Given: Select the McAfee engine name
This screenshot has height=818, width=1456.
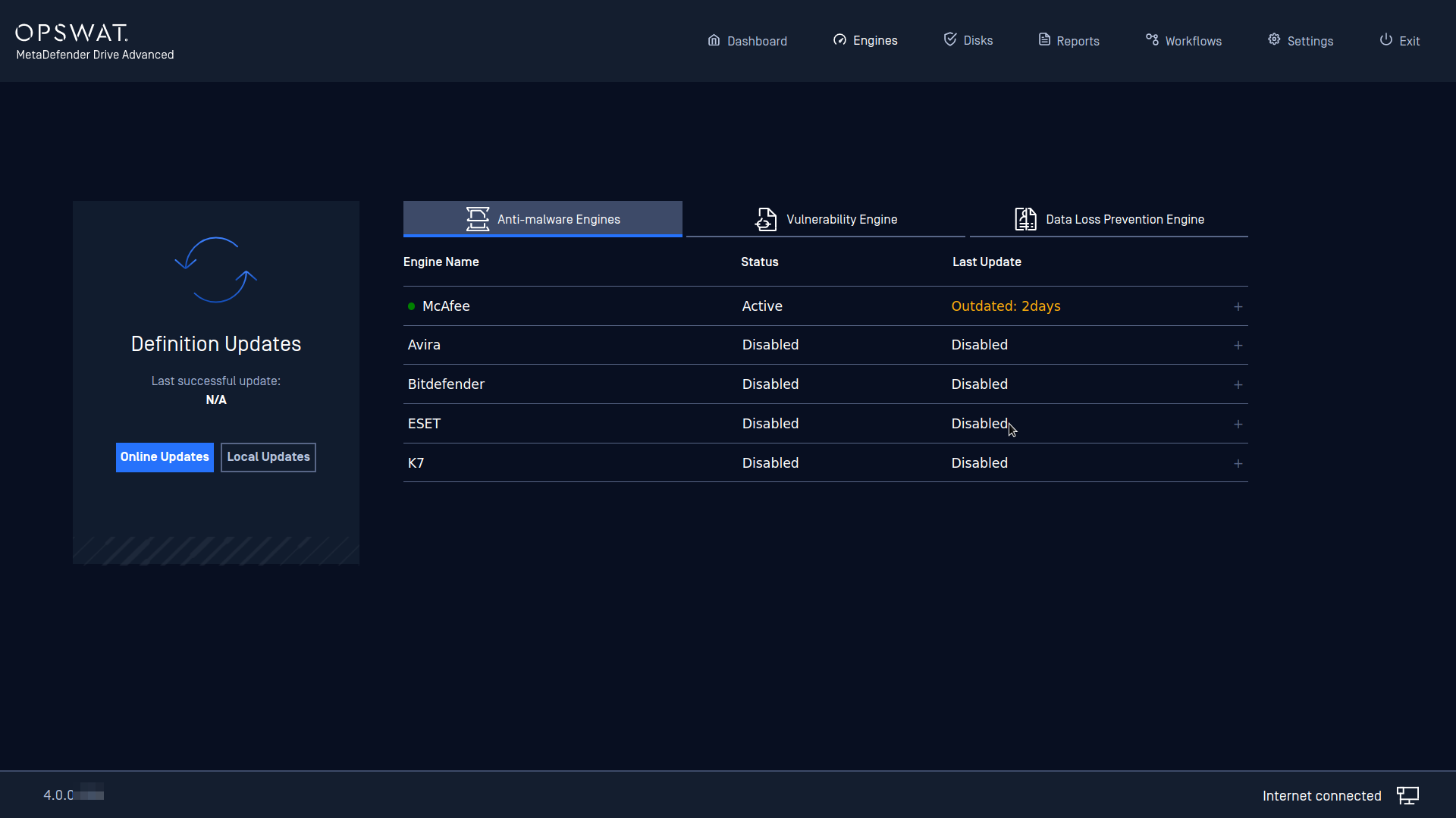Looking at the screenshot, I should pyautogui.click(x=446, y=306).
